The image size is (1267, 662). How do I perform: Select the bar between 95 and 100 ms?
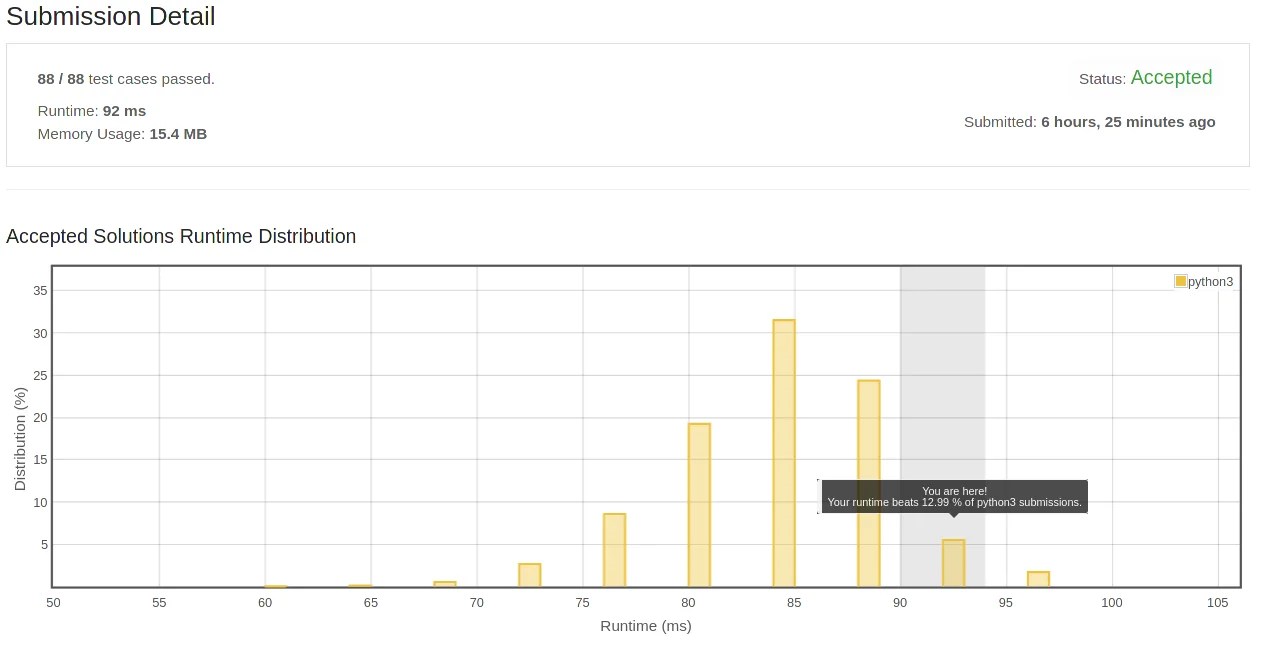tap(1038, 579)
